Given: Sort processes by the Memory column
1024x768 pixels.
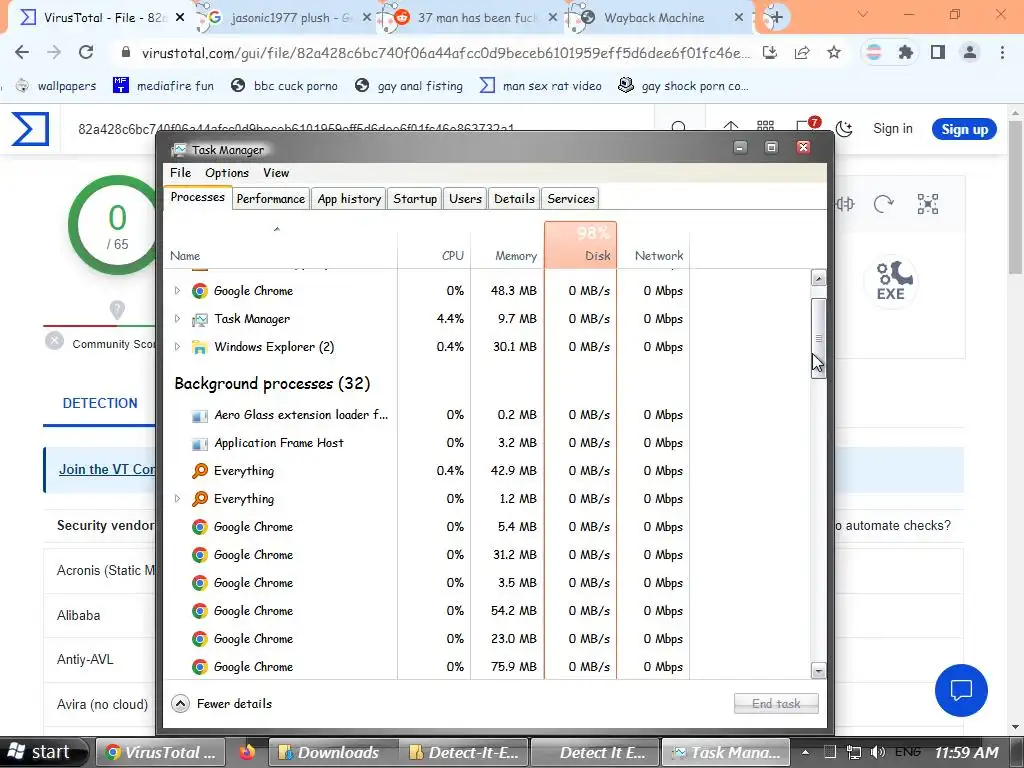Looking at the screenshot, I should pyautogui.click(x=507, y=245).
